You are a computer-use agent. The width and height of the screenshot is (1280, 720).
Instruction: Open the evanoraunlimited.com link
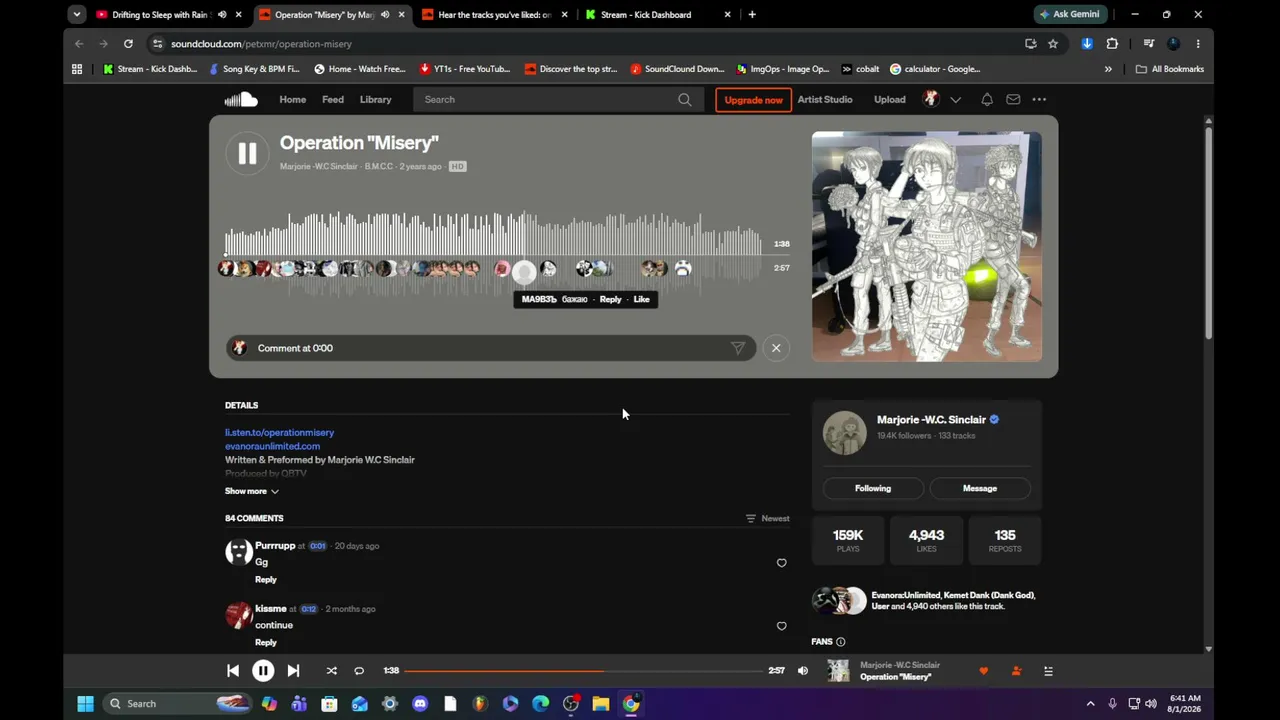(273, 446)
